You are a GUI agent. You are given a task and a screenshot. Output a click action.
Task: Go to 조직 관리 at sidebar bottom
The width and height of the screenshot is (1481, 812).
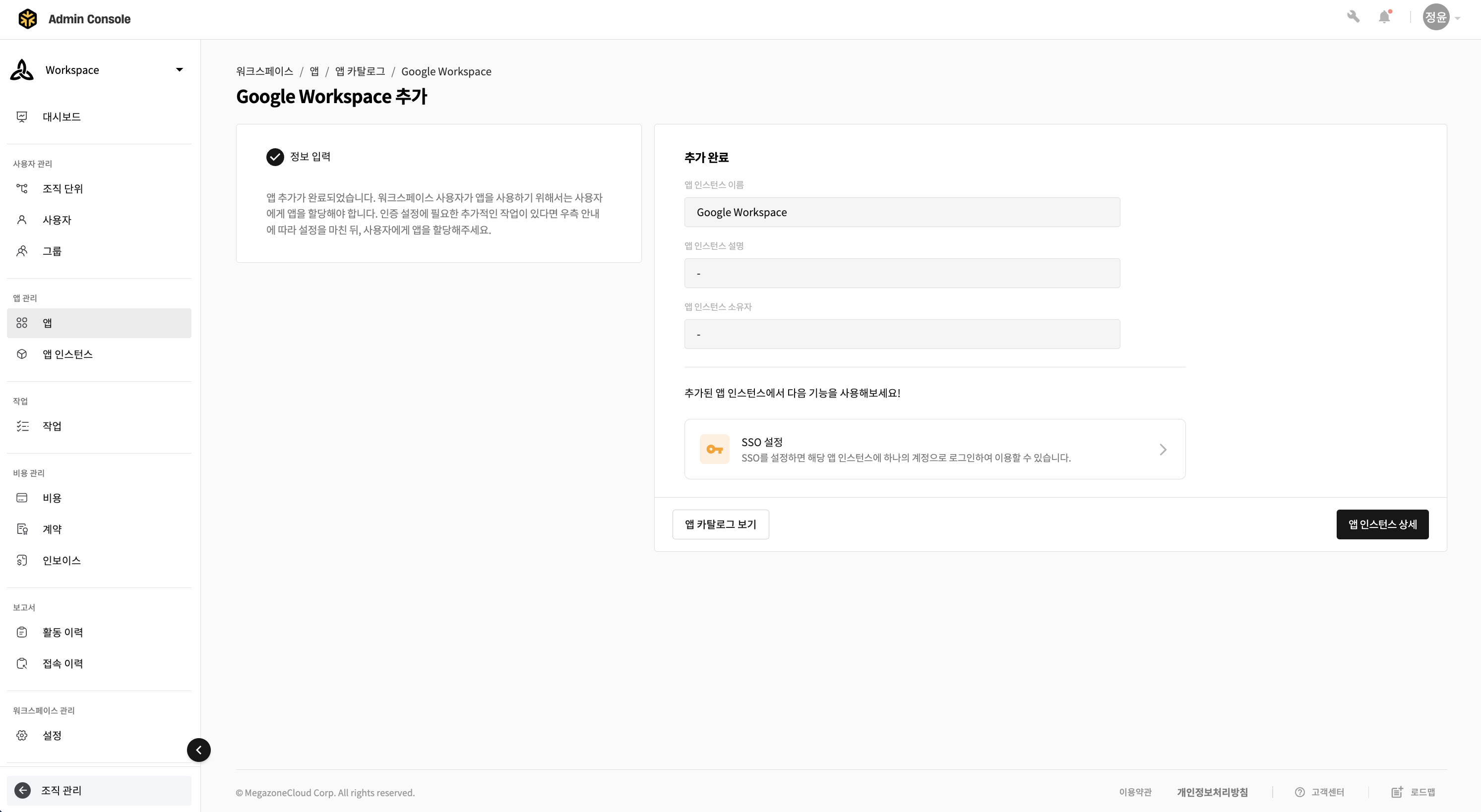point(99,790)
